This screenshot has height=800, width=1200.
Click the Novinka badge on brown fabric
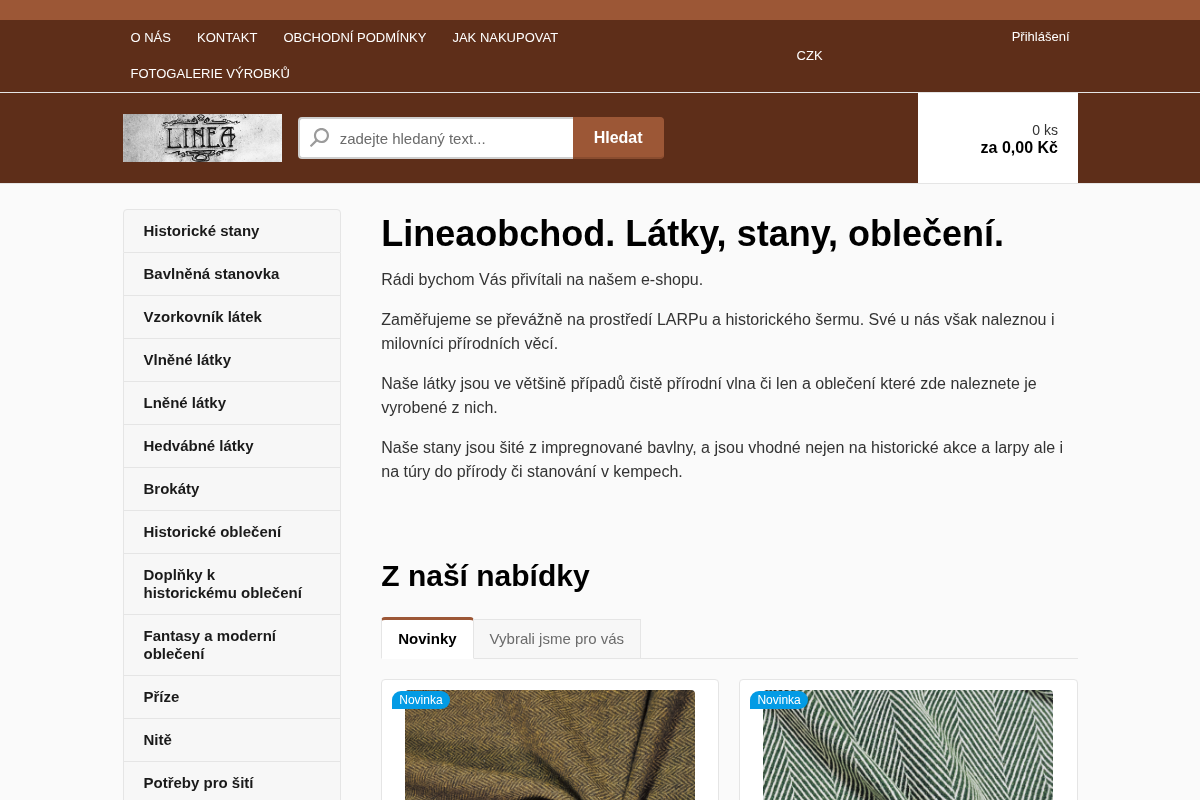coord(420,700)
